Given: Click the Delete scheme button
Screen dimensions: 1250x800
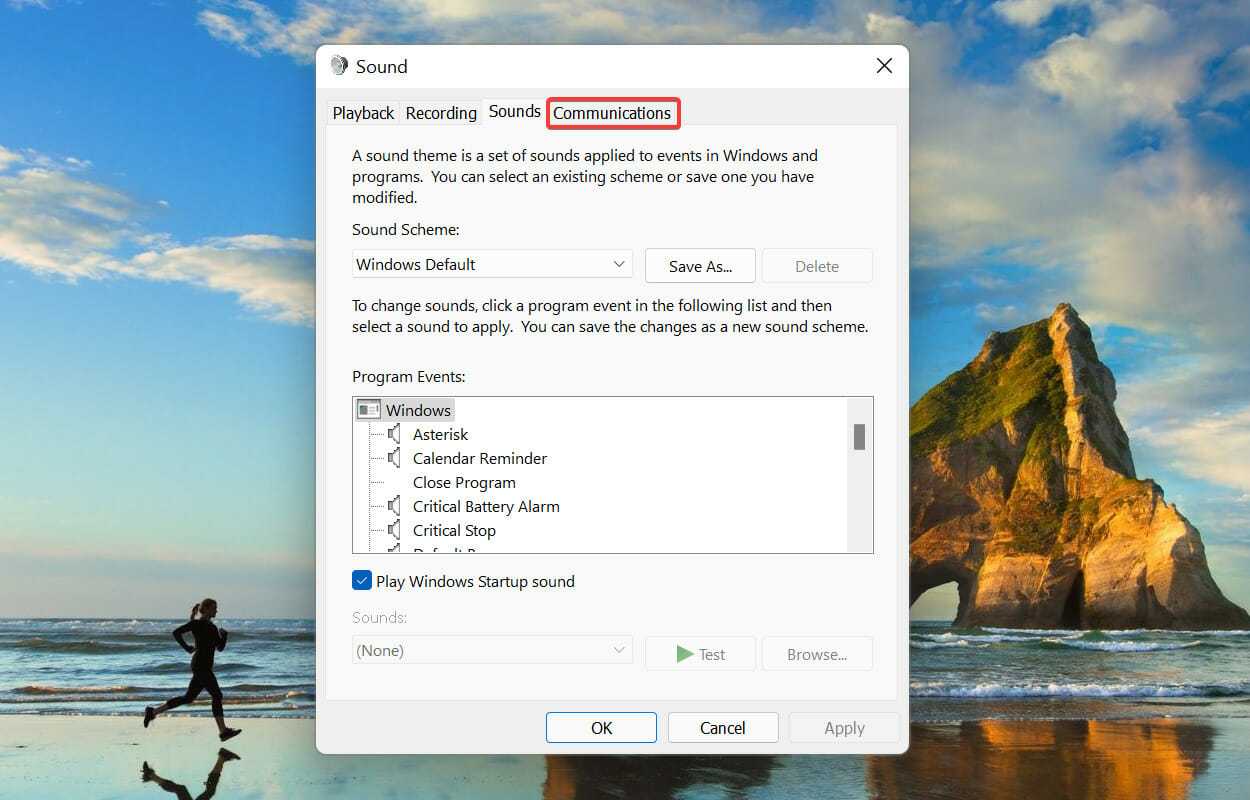Looking at the screenshot, I should tap(817, 266).
